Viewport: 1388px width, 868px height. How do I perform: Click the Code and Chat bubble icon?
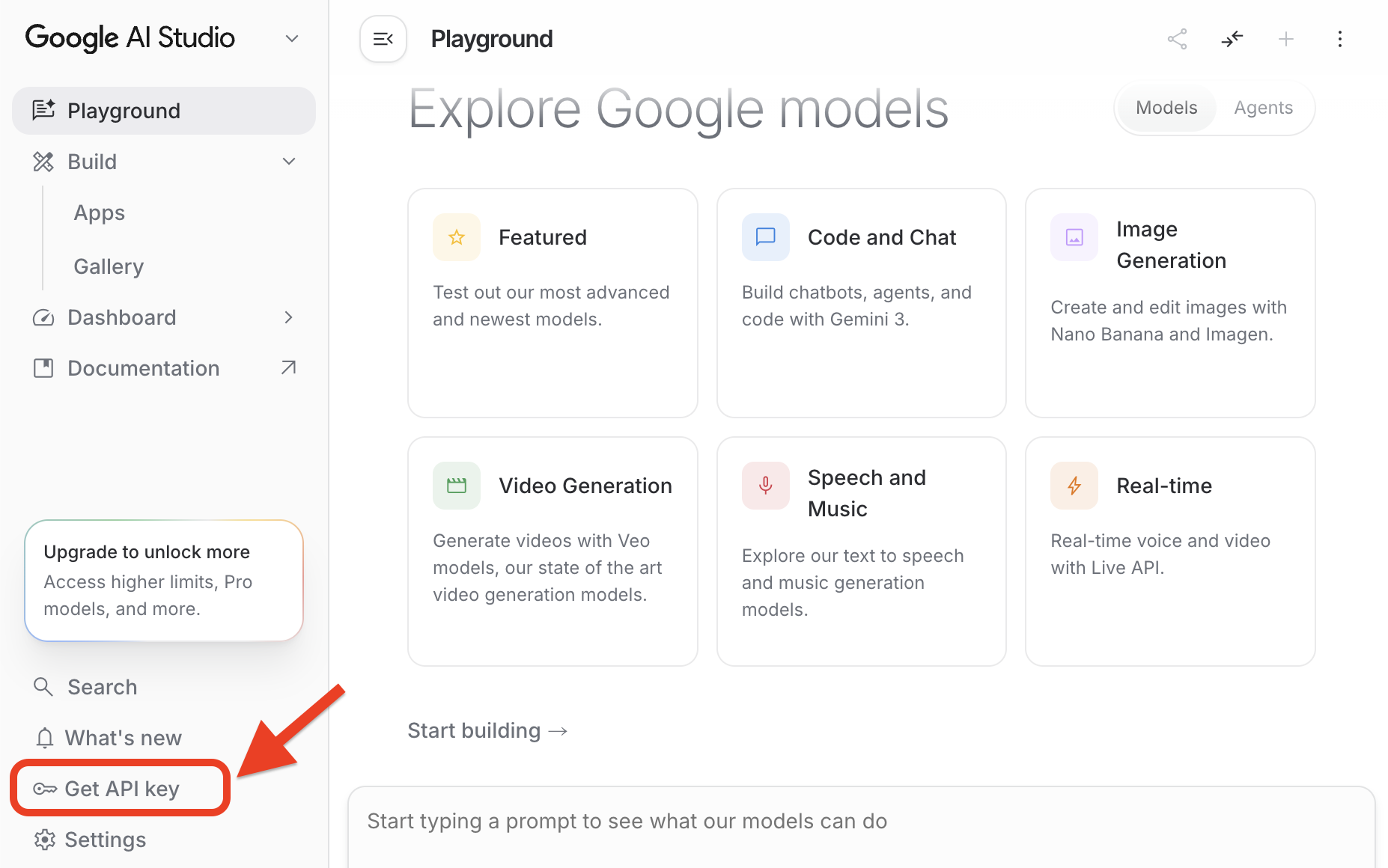[x=766, y=237]
